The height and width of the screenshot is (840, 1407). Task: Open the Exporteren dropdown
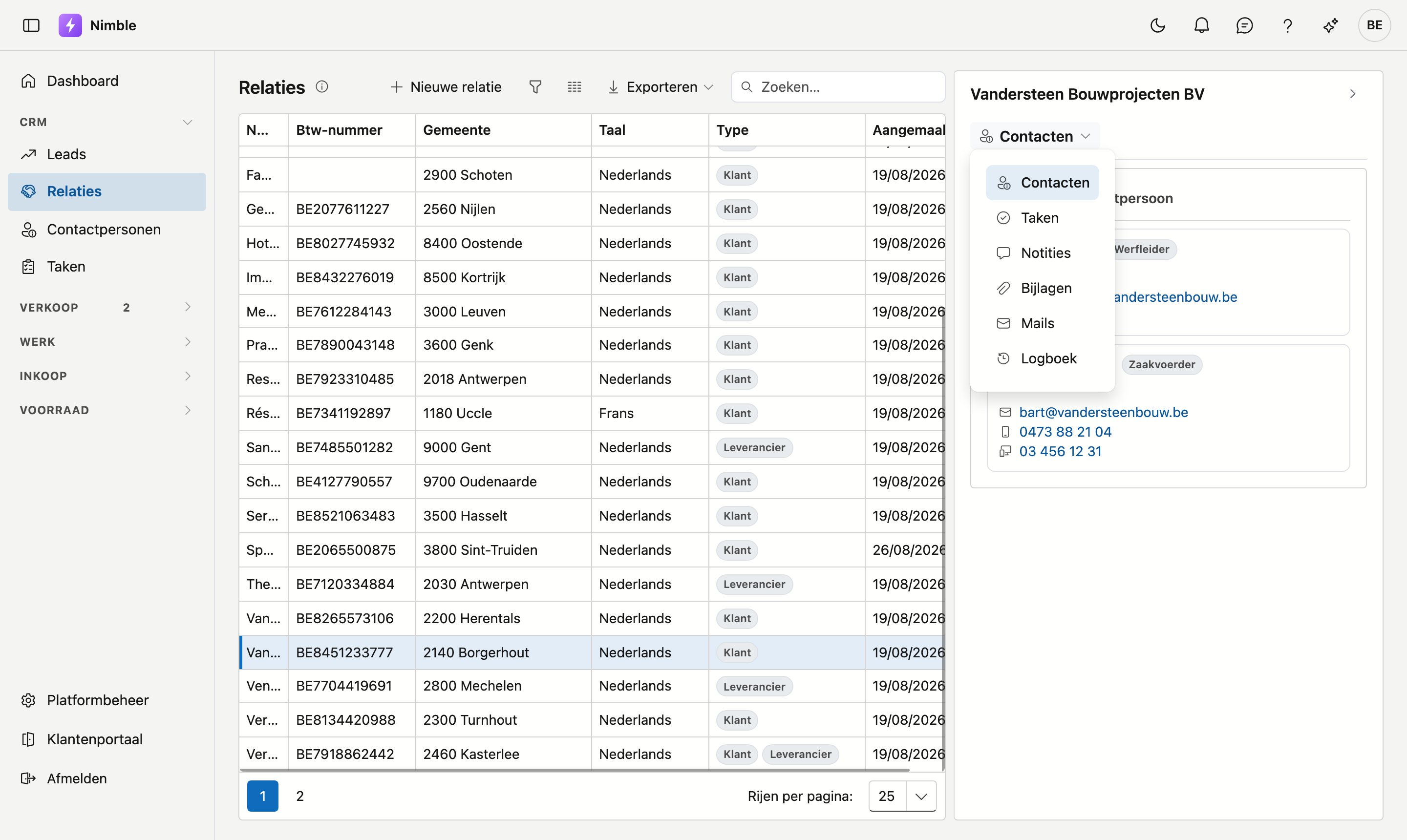pos(660,86)
